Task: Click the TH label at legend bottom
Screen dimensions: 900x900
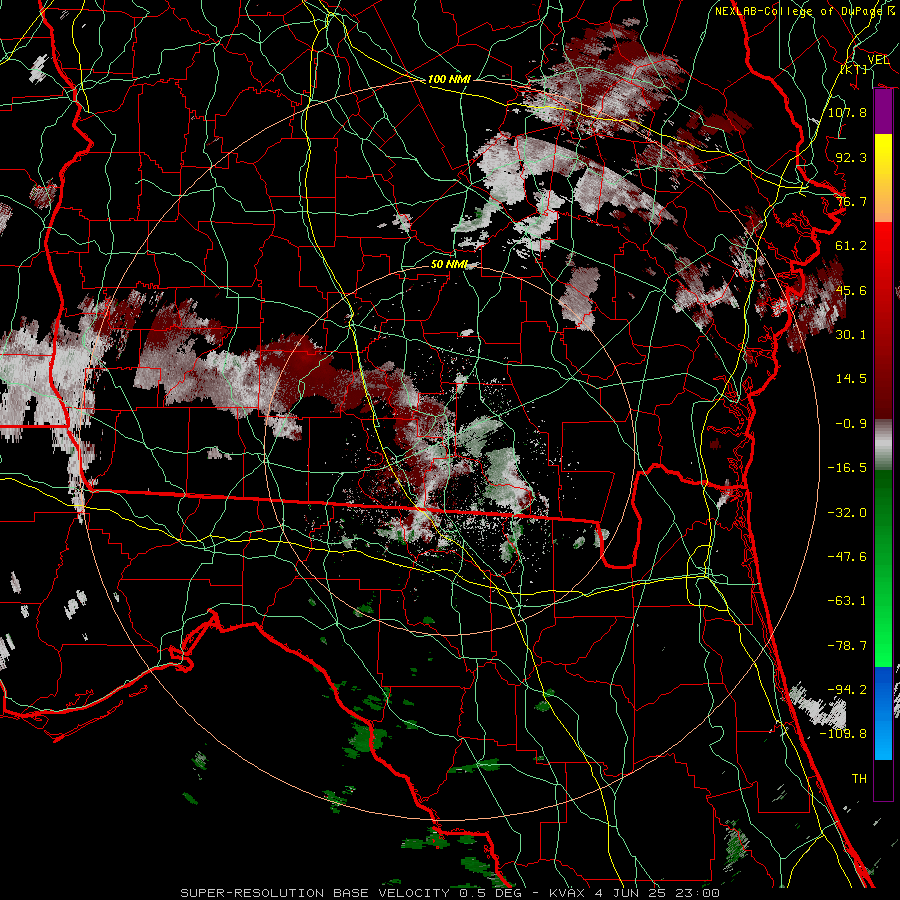Action: coord(859,779)
